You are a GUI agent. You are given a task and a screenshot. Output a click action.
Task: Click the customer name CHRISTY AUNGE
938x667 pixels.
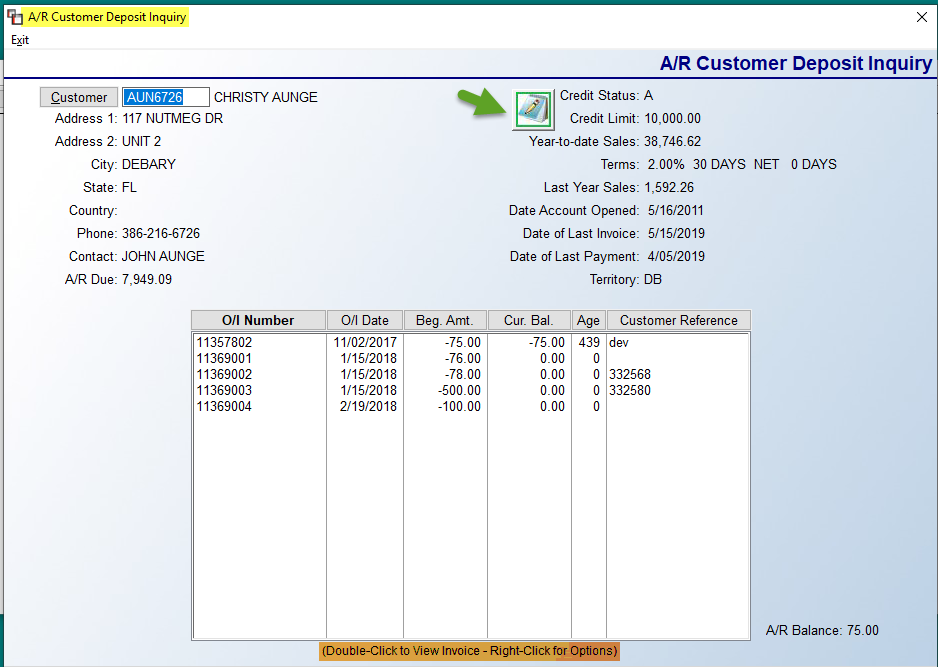pyautogui.click(x=266, y=97)
